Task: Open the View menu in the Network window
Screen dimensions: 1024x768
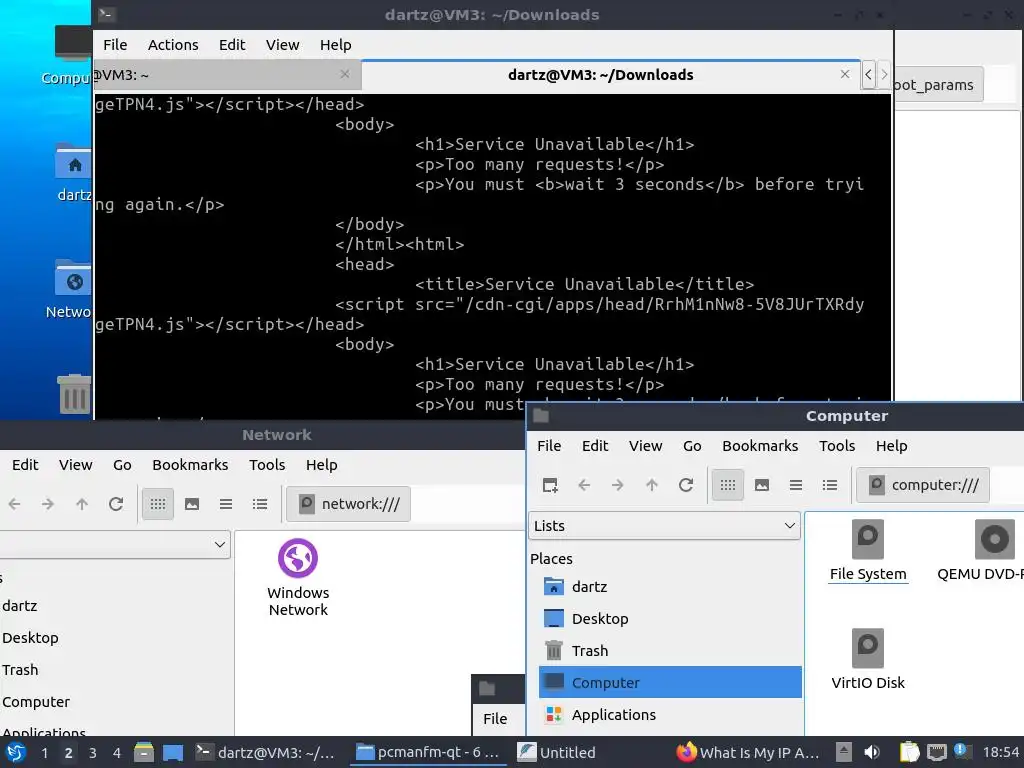Action: click(76, 465)
